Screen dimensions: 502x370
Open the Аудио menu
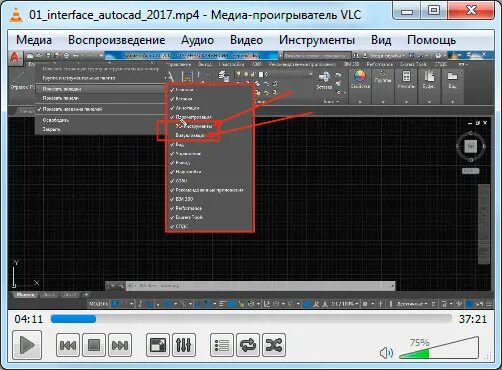click(x=197, y=40)
